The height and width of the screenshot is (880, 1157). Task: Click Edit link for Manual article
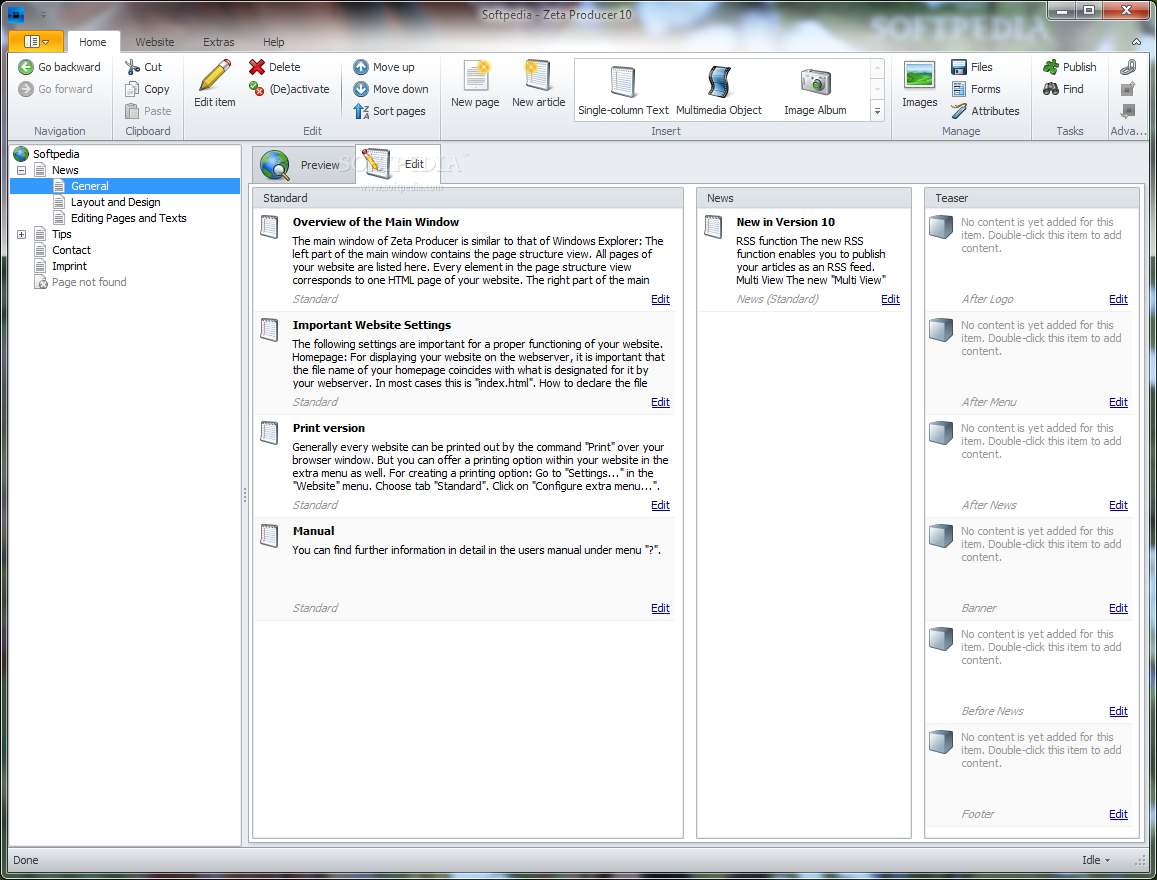(660, 608)
